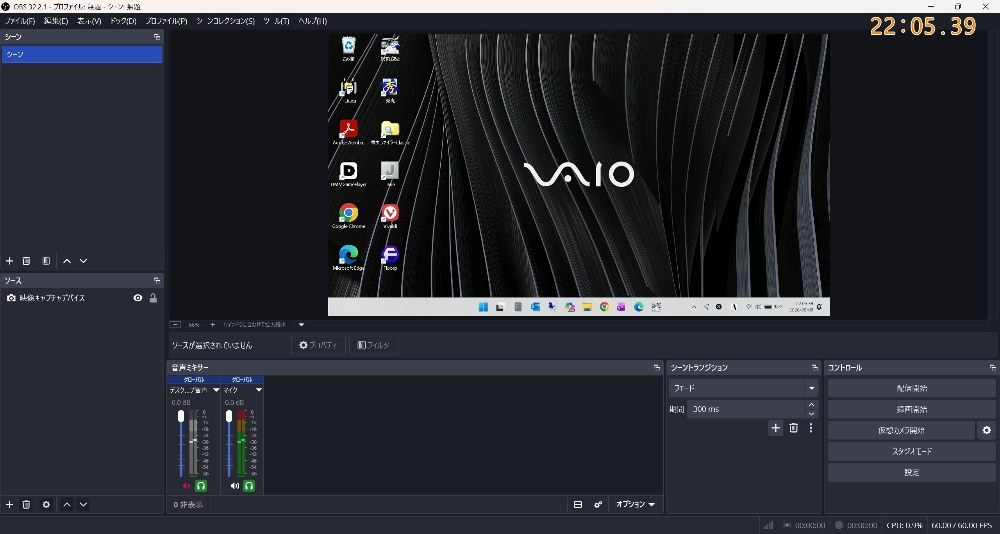Screen dimensions: 1000x534
Task: Open the 表示(V) menu
Action: click(89, 21)
